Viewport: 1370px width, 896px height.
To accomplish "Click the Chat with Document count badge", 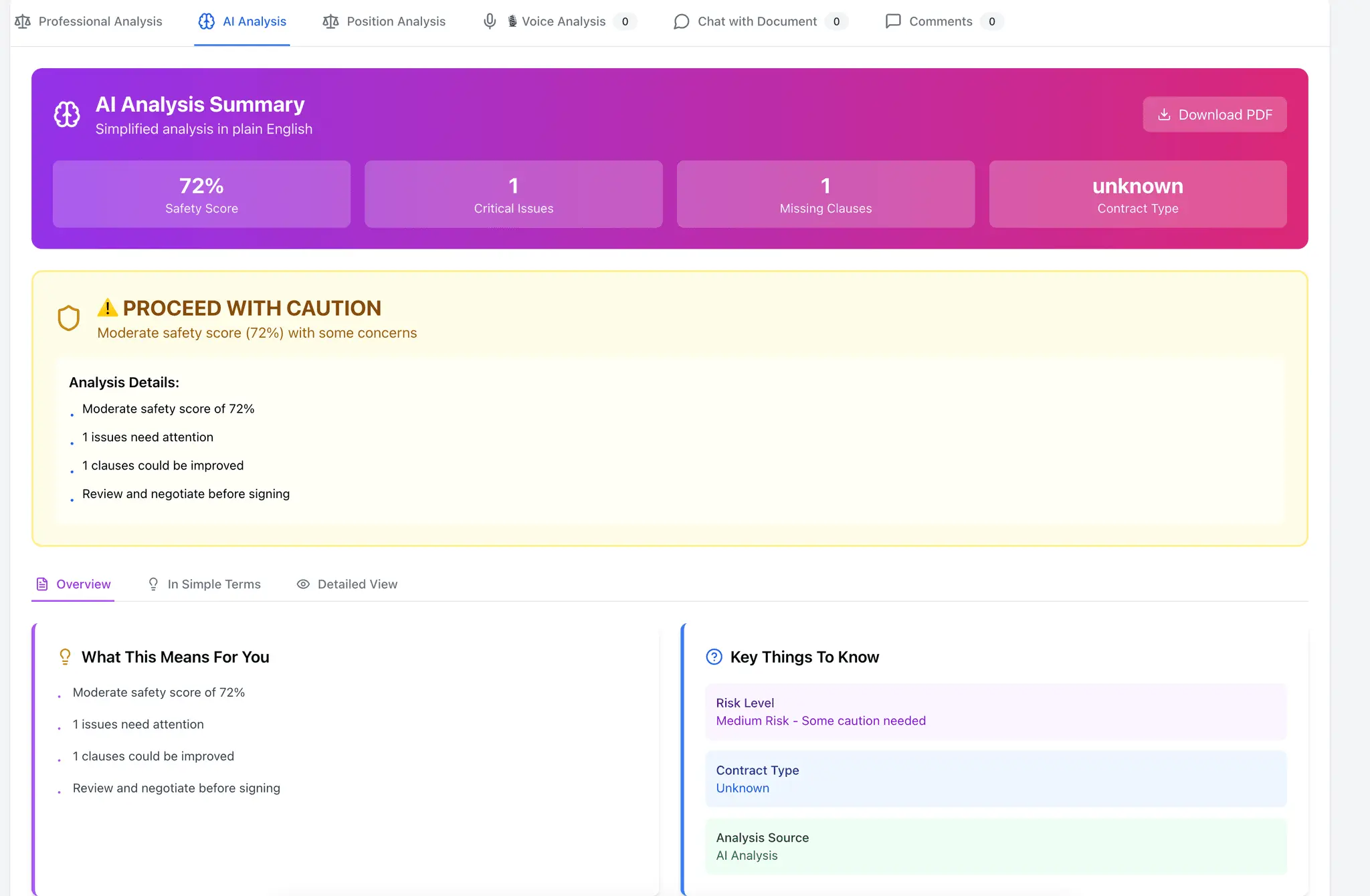I will pyautogui.click(x=836, y=21).
